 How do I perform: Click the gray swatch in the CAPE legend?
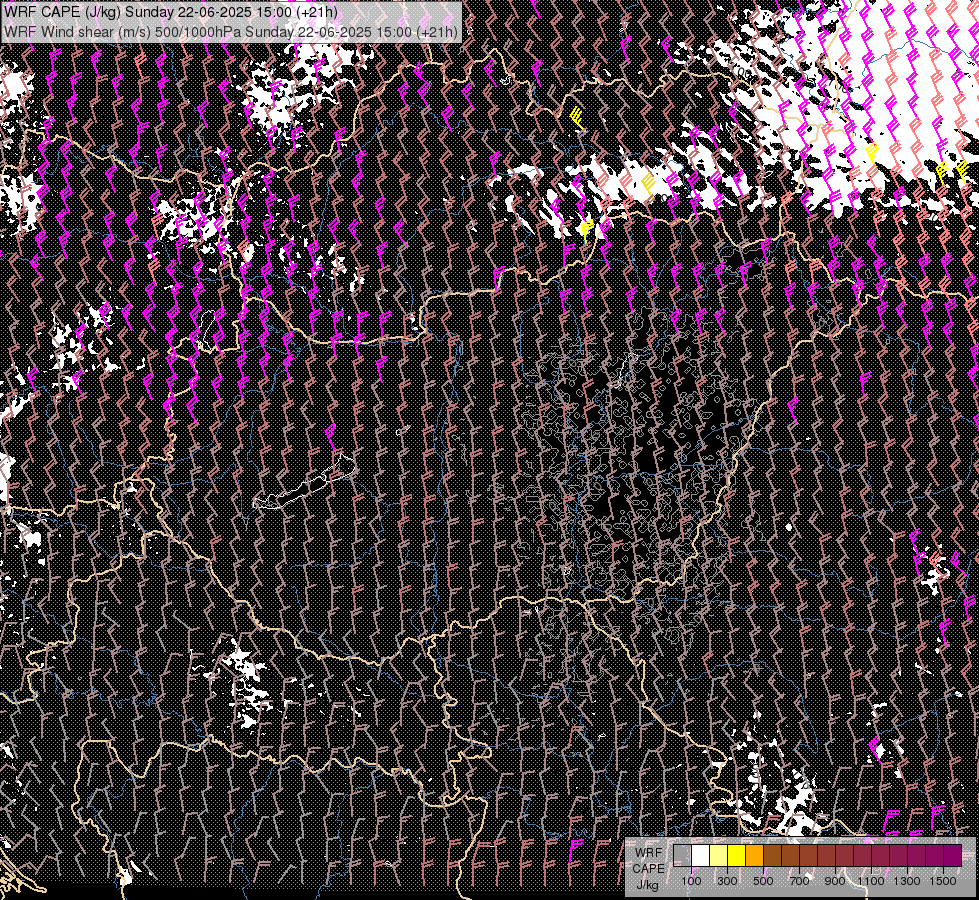point(682,856)
